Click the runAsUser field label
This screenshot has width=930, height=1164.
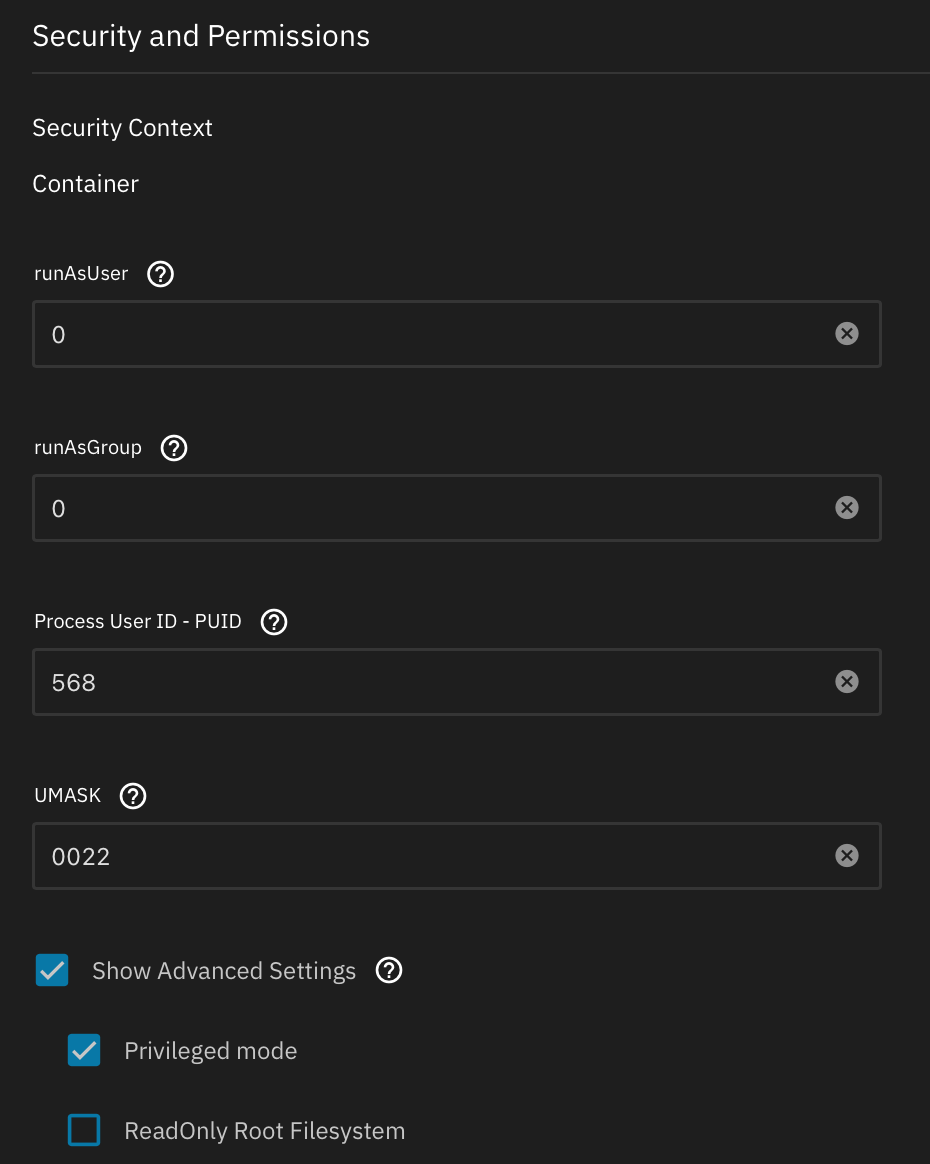click(x=81, y=274)
